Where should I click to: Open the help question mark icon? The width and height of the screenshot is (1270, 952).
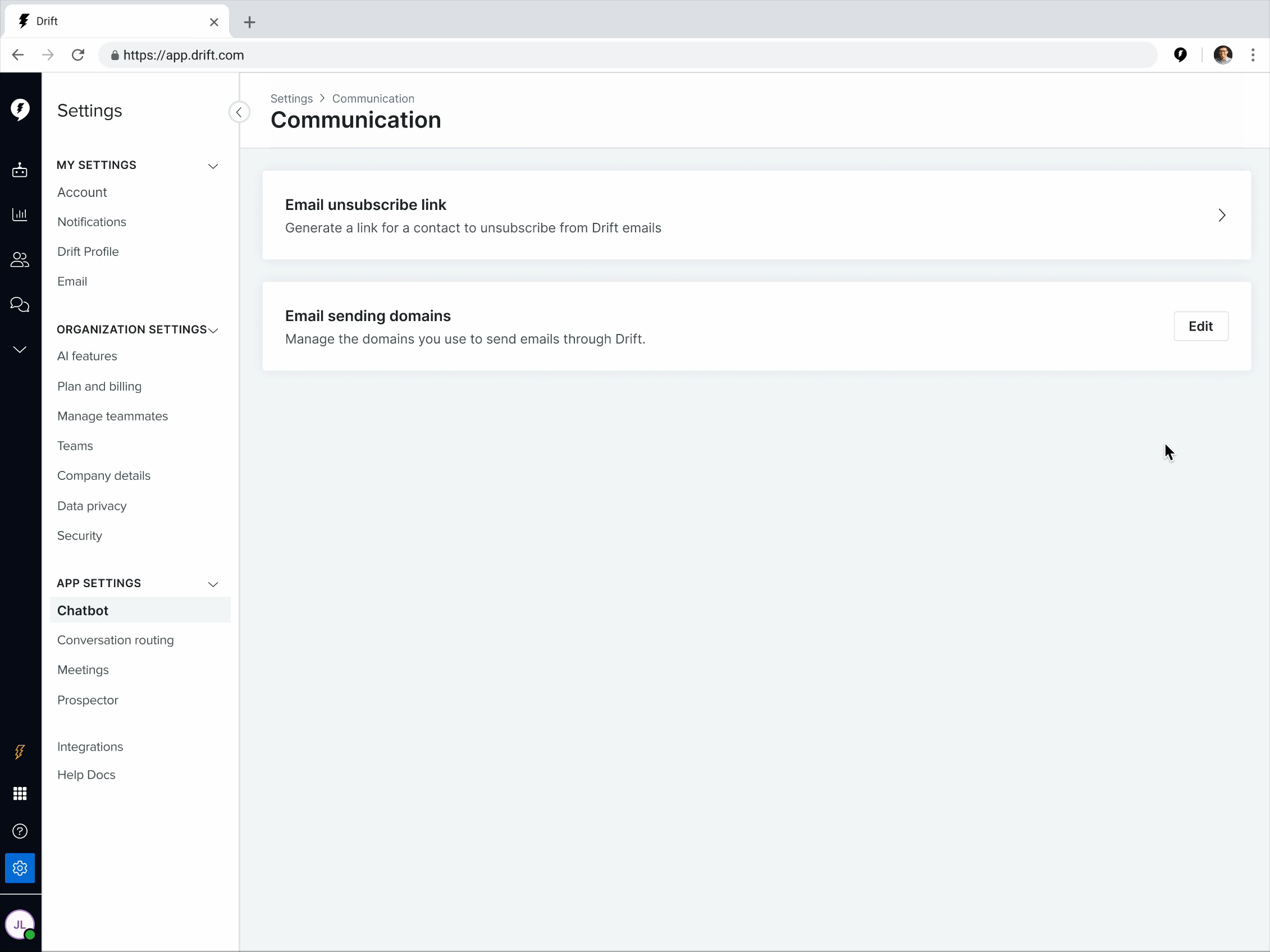pyautogui.click(x=20, y=831)
